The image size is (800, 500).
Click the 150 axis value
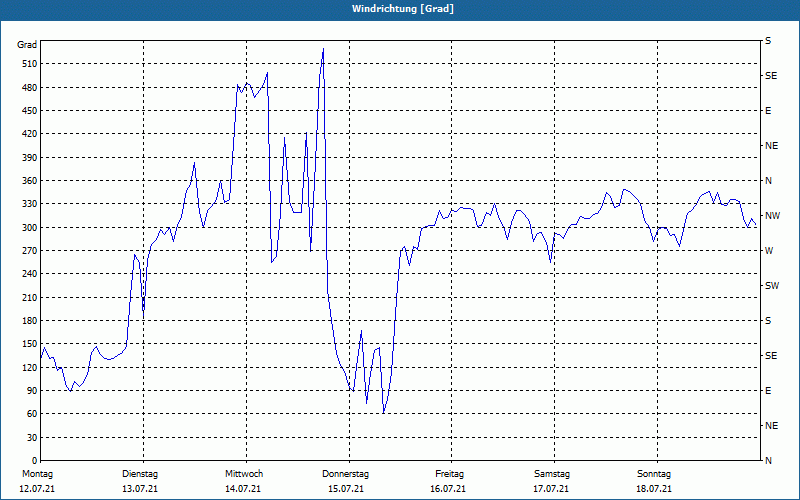tap(30, 344)
